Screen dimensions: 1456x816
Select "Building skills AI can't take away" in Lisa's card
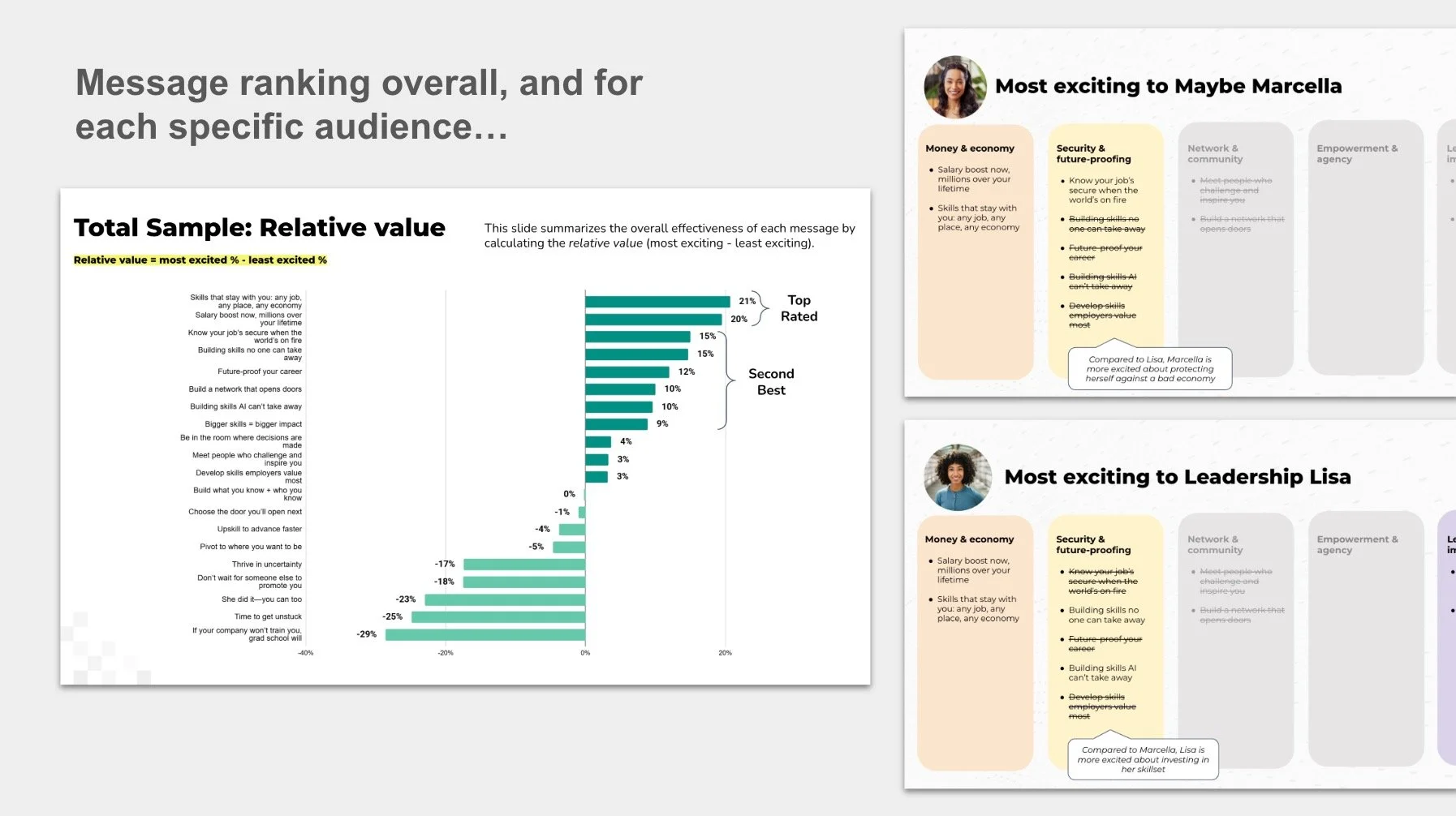coord(1102,673)
